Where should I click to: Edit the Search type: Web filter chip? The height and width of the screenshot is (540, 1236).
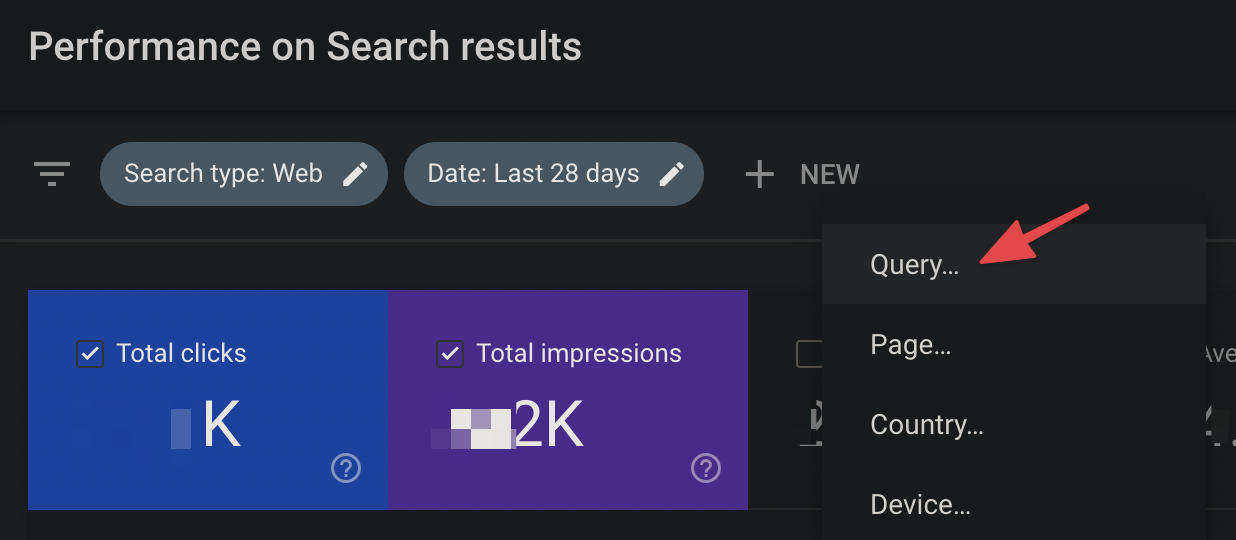pos(243,174)
